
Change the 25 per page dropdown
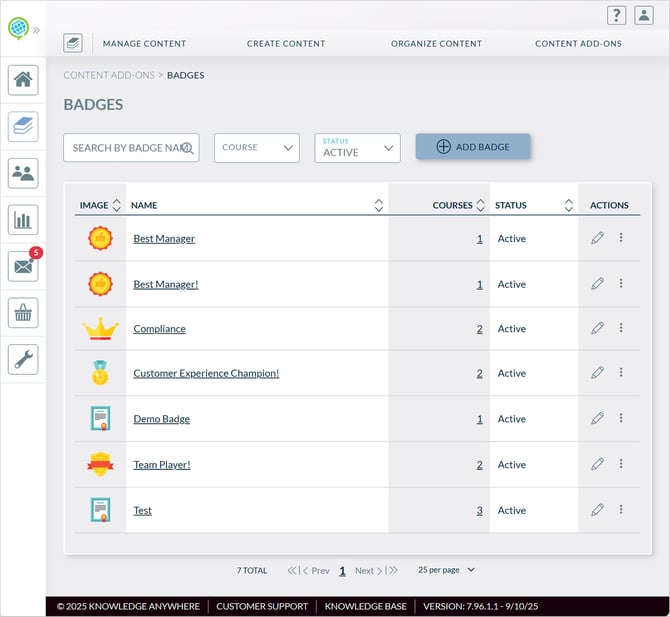tap(446, 570)
